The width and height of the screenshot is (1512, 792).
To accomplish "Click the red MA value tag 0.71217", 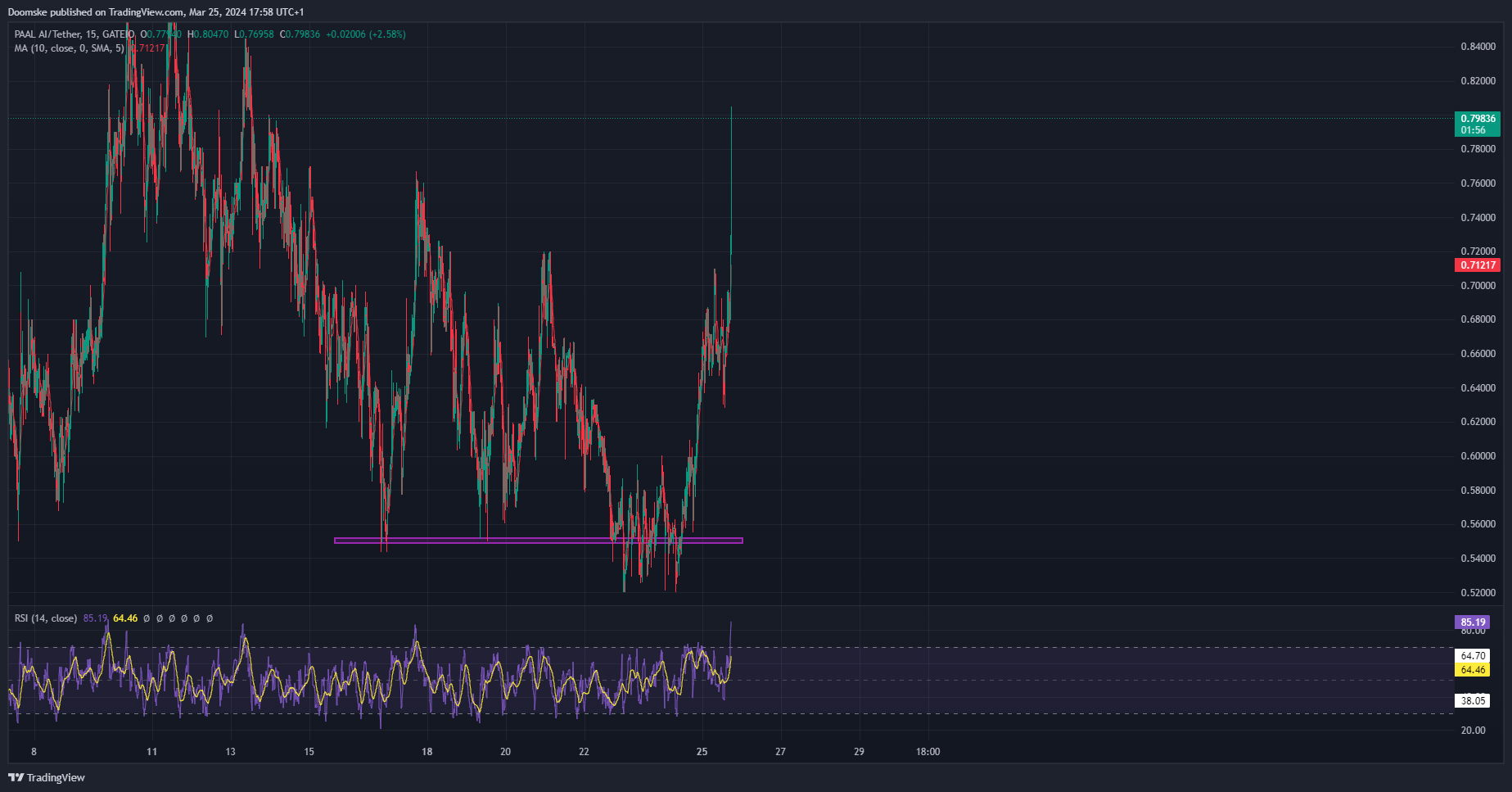I will pos(1477,265).
